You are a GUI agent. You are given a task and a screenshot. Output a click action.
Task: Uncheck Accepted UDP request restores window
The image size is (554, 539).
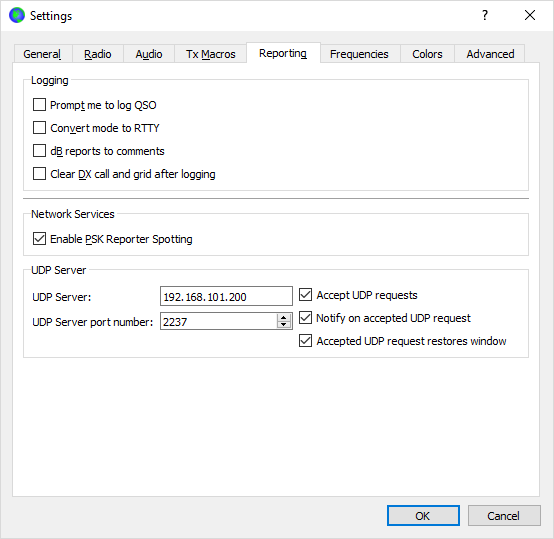(x=306, y=341)
